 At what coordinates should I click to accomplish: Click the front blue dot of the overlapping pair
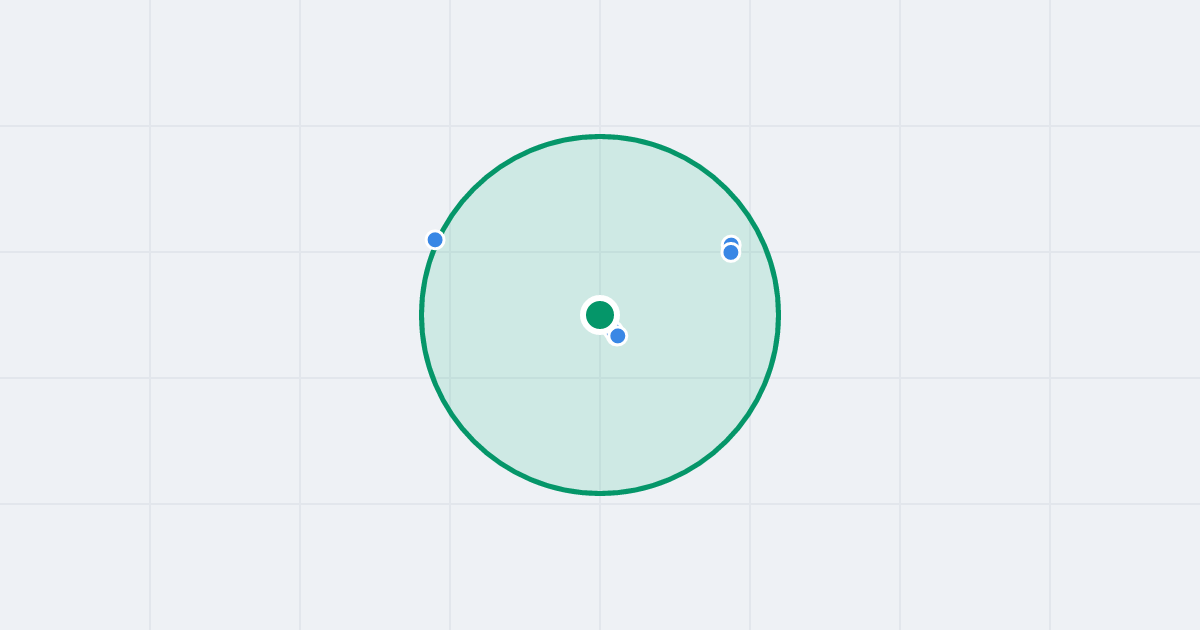point(731,253)
